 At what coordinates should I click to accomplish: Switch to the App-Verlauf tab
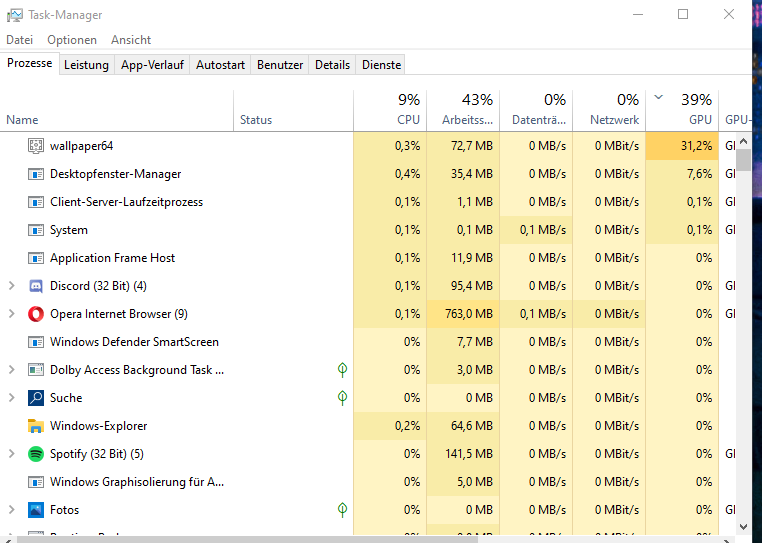tap(152, 65)
